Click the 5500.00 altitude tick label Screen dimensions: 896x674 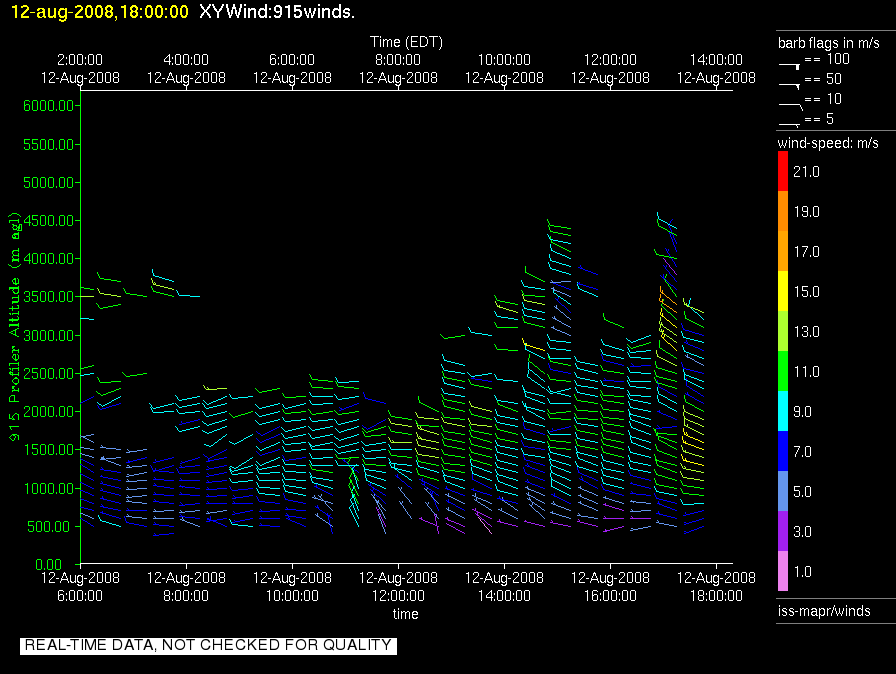point(49,145)
